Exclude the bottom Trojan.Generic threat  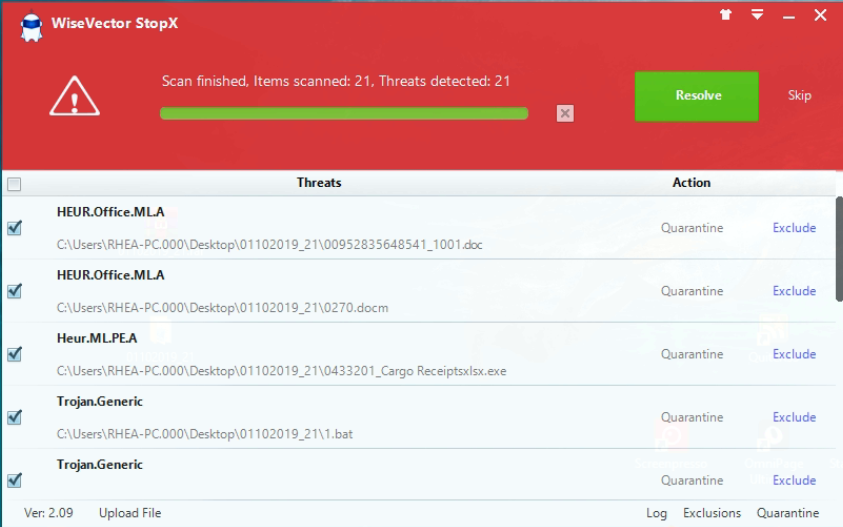[x=794, y=480]
